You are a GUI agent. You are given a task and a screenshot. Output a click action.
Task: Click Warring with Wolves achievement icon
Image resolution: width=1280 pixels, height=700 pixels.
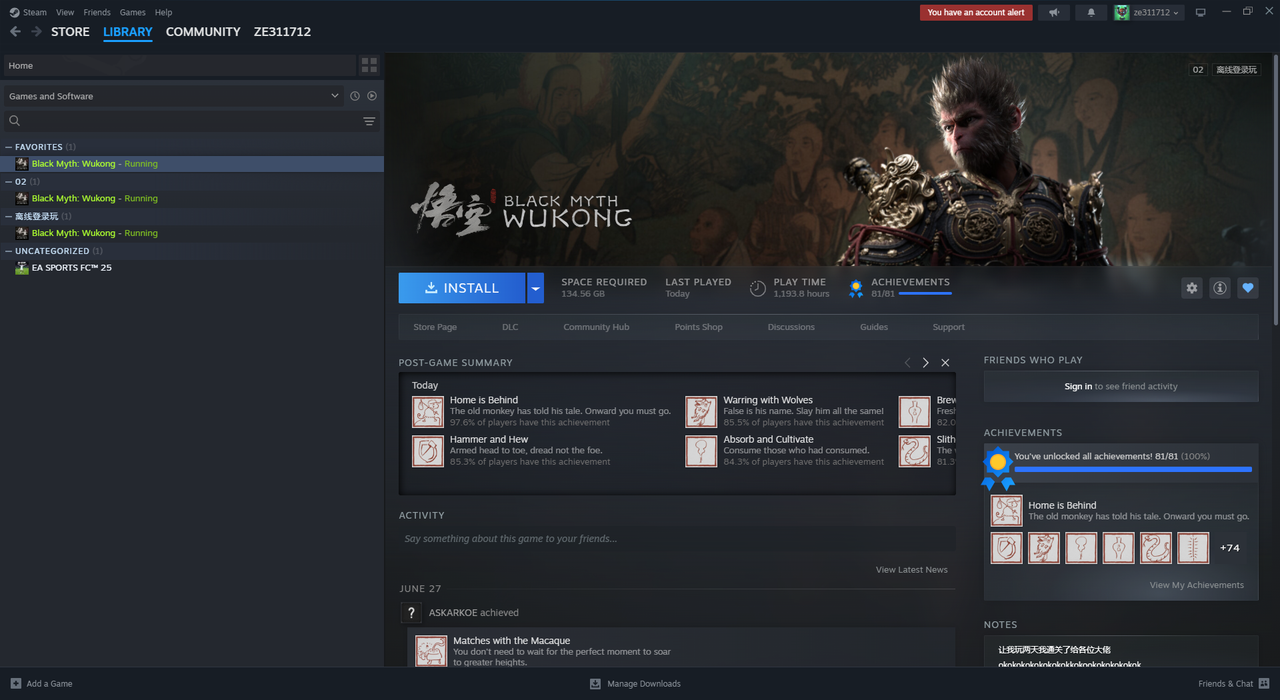701,411
